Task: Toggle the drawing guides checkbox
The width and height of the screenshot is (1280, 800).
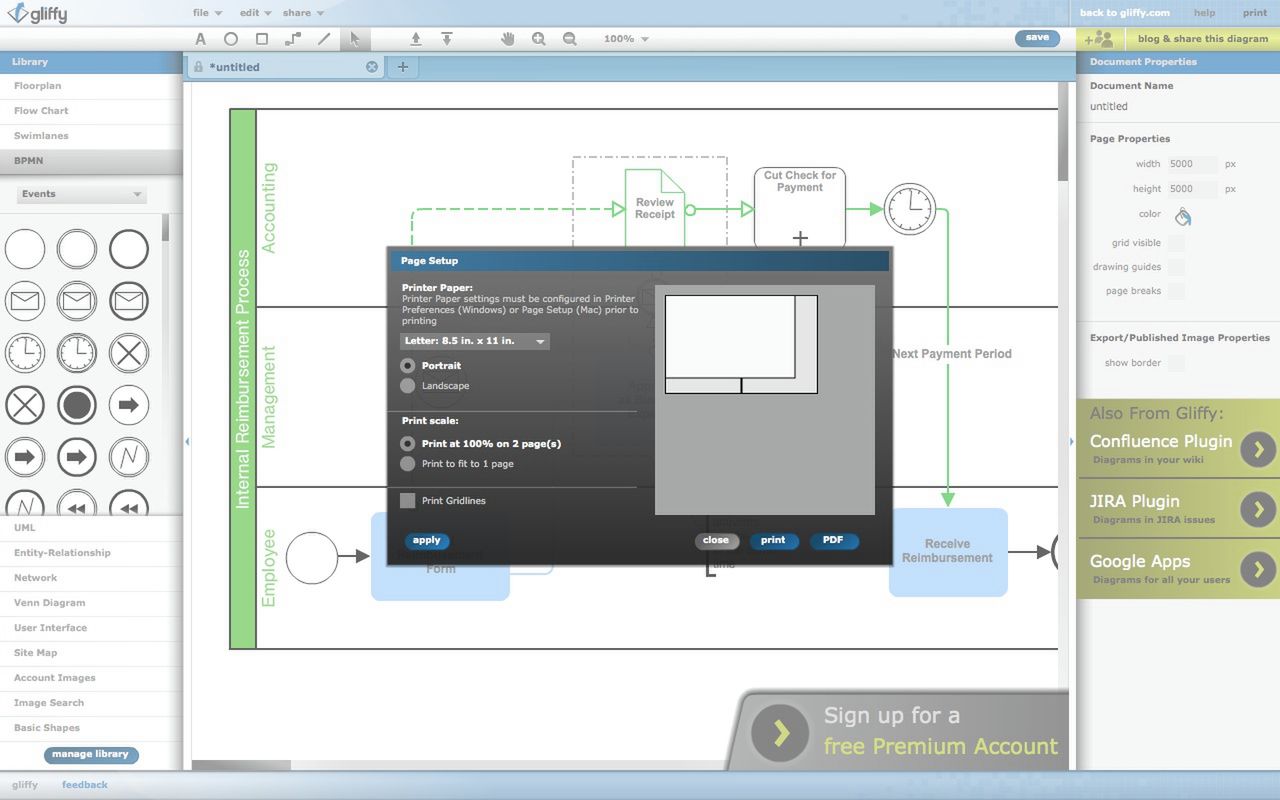Action: click(x=1176, y=267)
